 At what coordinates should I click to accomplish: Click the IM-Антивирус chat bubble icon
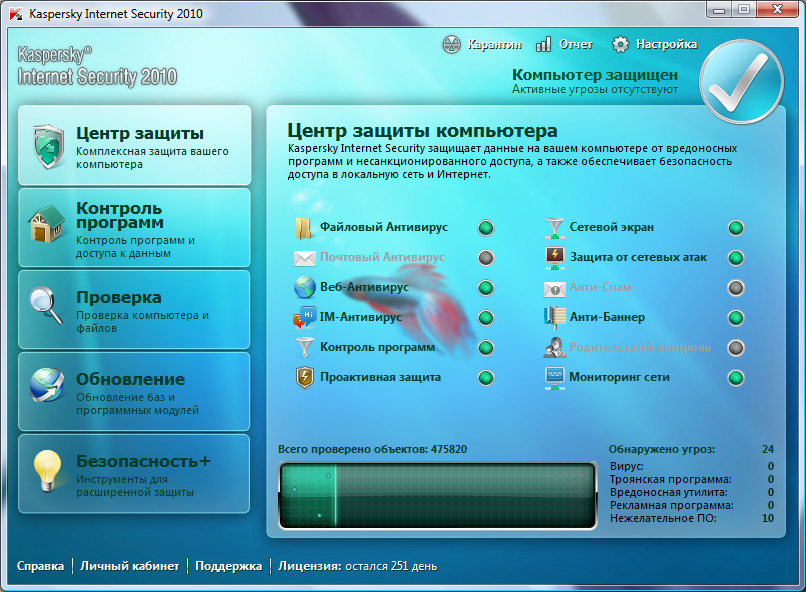pyautogui.click(x=304, y=318)
